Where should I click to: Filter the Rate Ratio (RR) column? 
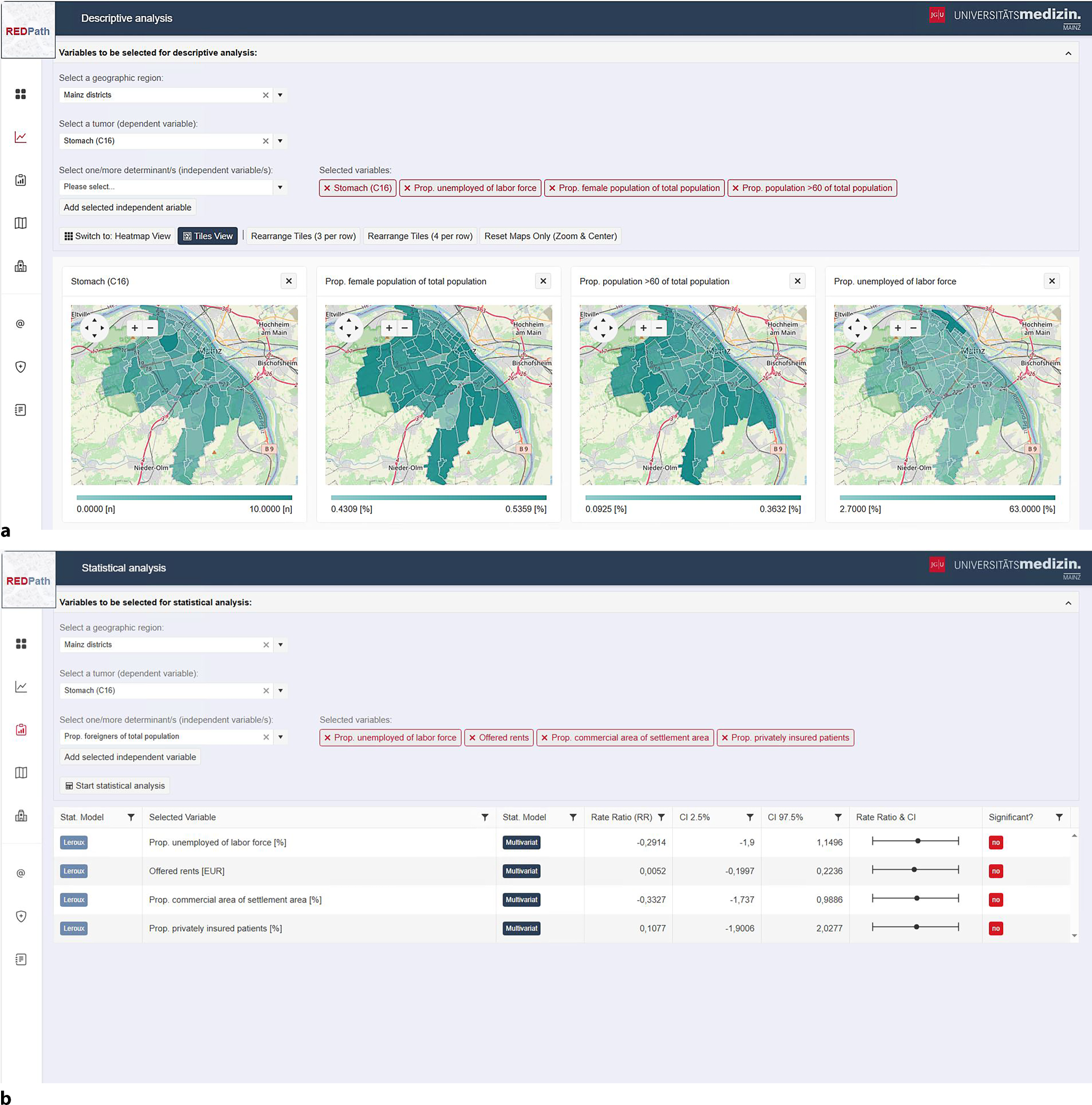(662, 817)
